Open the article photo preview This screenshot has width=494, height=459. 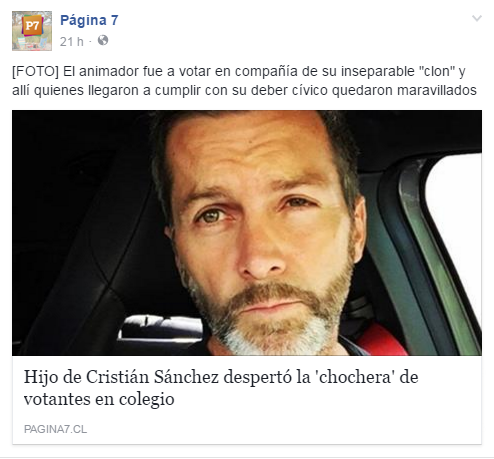[x=247, y=233]
